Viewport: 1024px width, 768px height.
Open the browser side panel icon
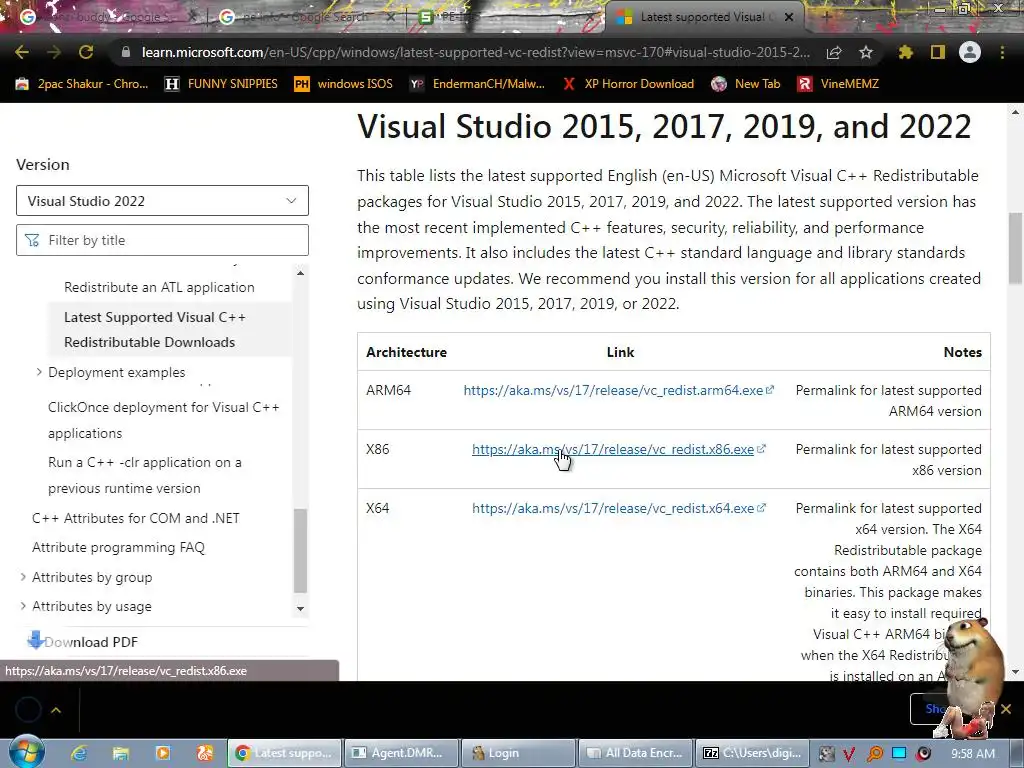click(938, 52)
